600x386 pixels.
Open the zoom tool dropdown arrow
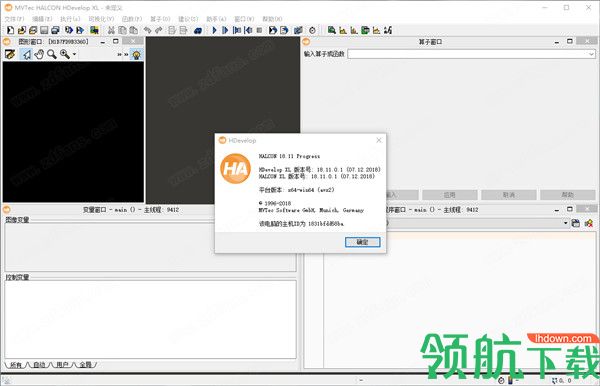point(74,54)
